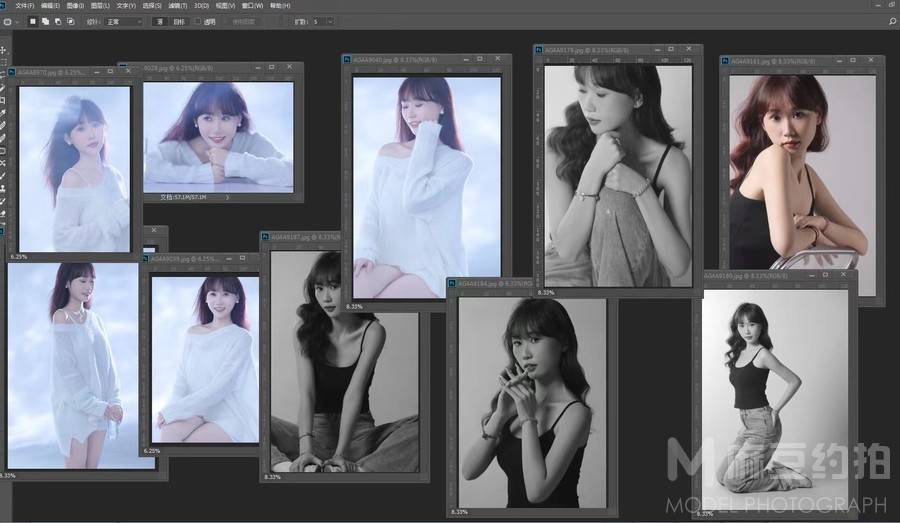This screenshot has width=900, height=523.
Task: Click the 6.25% zoom field of AG4A9038.jpg
Action: click(152, 451)
